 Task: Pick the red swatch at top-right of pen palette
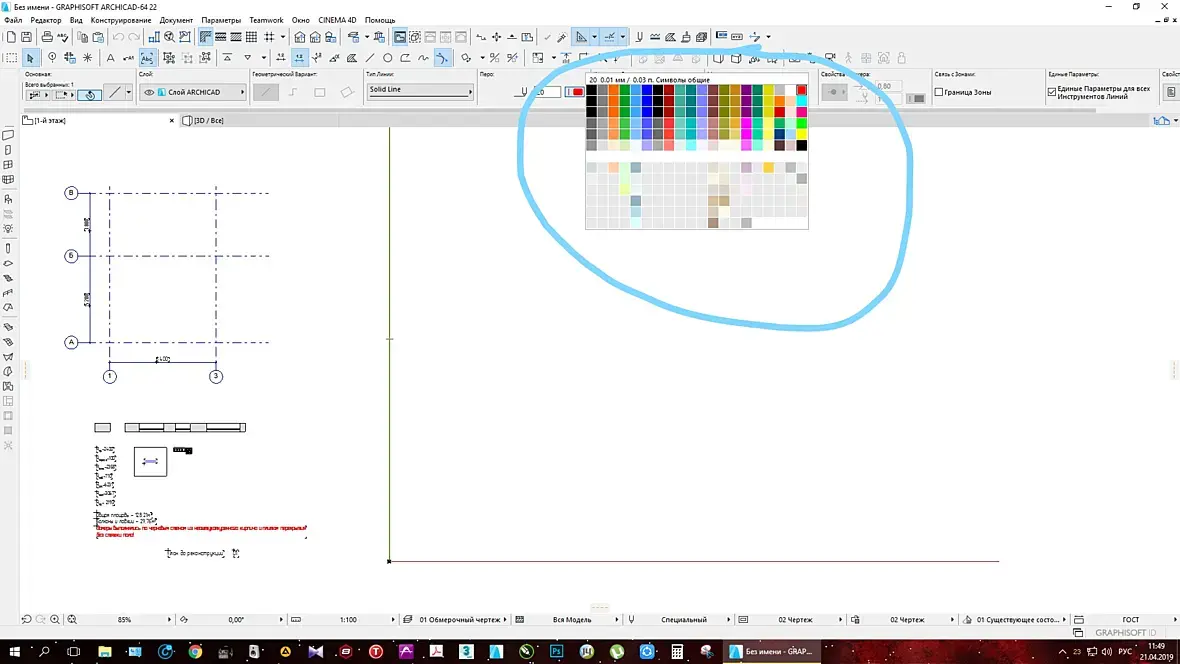801,90
